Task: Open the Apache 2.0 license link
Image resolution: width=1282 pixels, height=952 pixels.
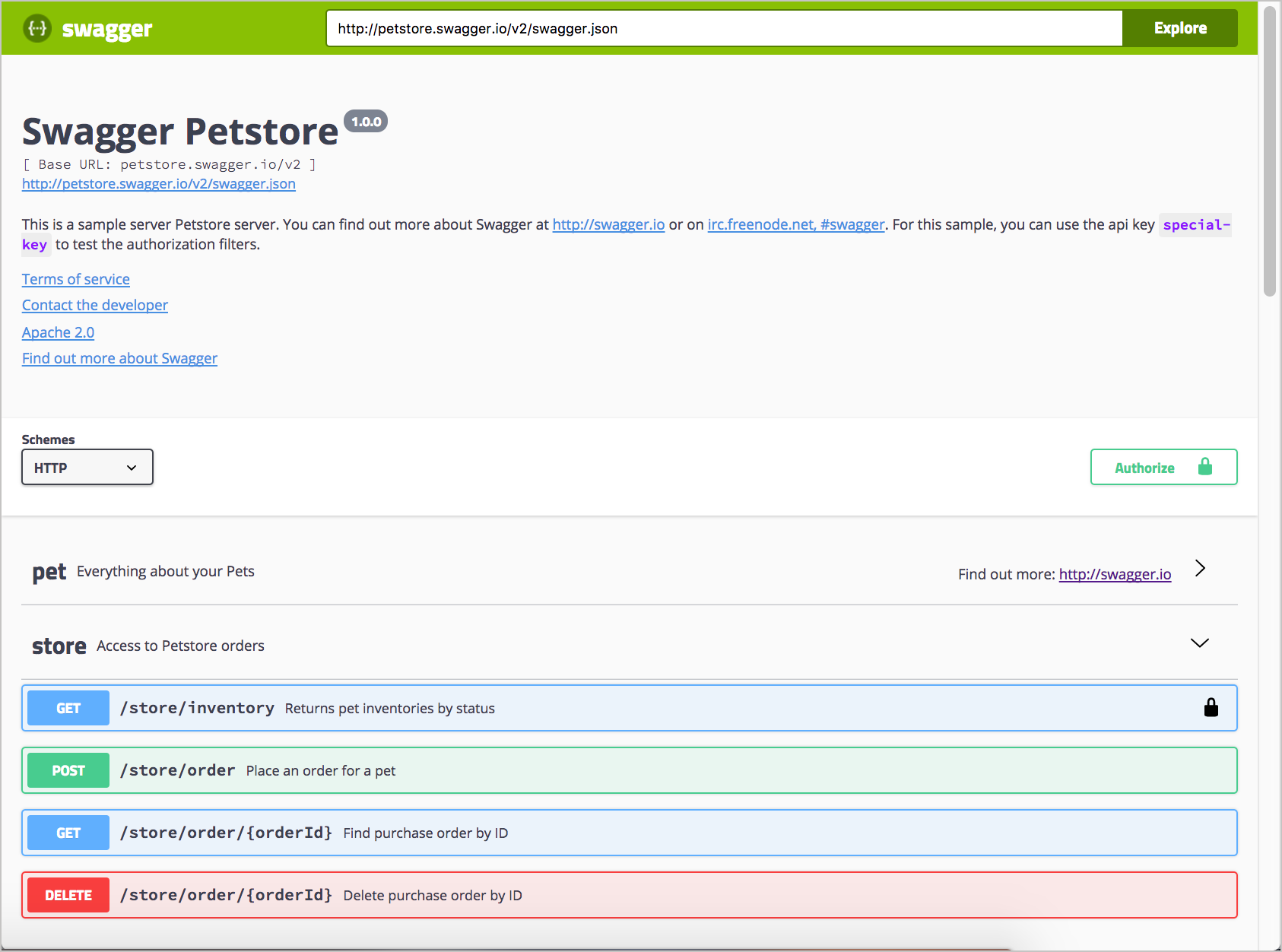Action: (59, 332)
